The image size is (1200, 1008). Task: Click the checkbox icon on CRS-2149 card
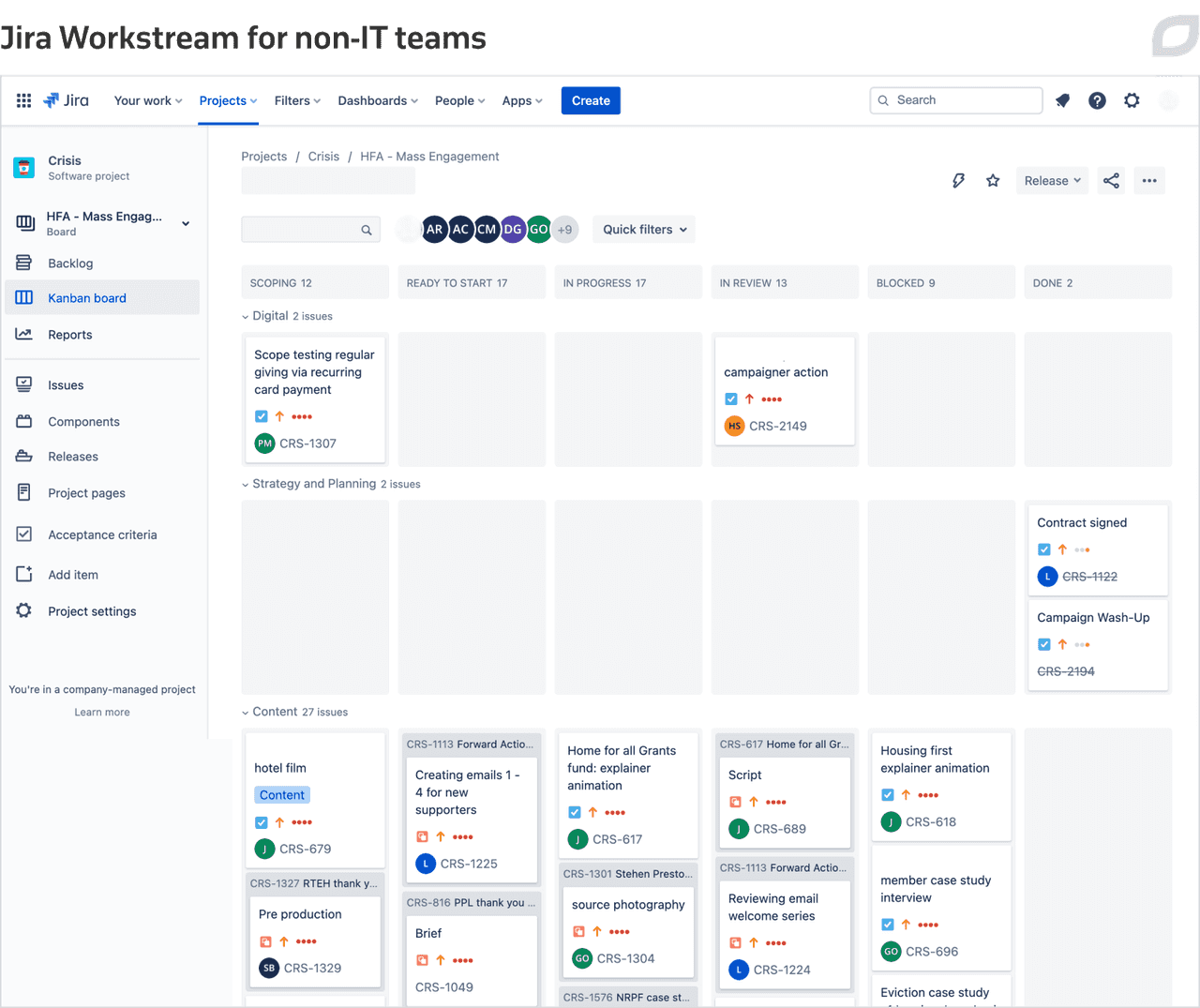pyautogui.click(x=731, y=399)
